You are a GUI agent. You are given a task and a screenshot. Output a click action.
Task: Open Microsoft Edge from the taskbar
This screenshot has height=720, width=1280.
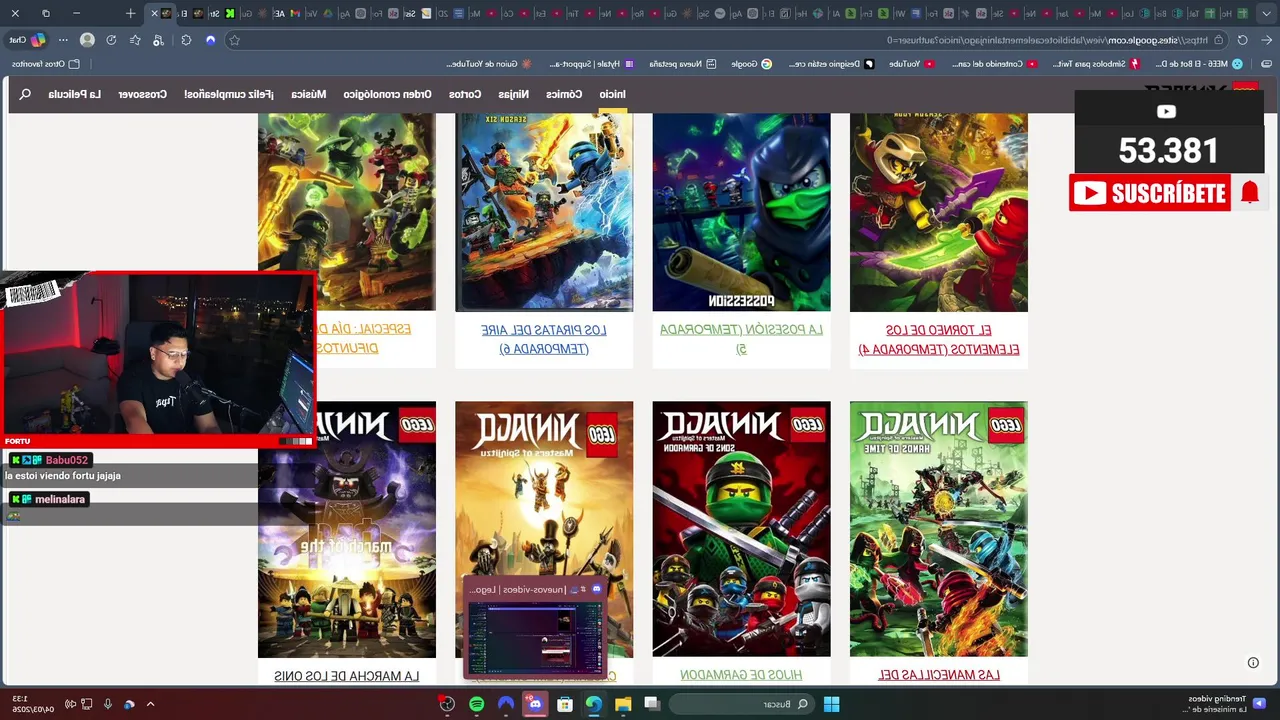click(594, 704)
